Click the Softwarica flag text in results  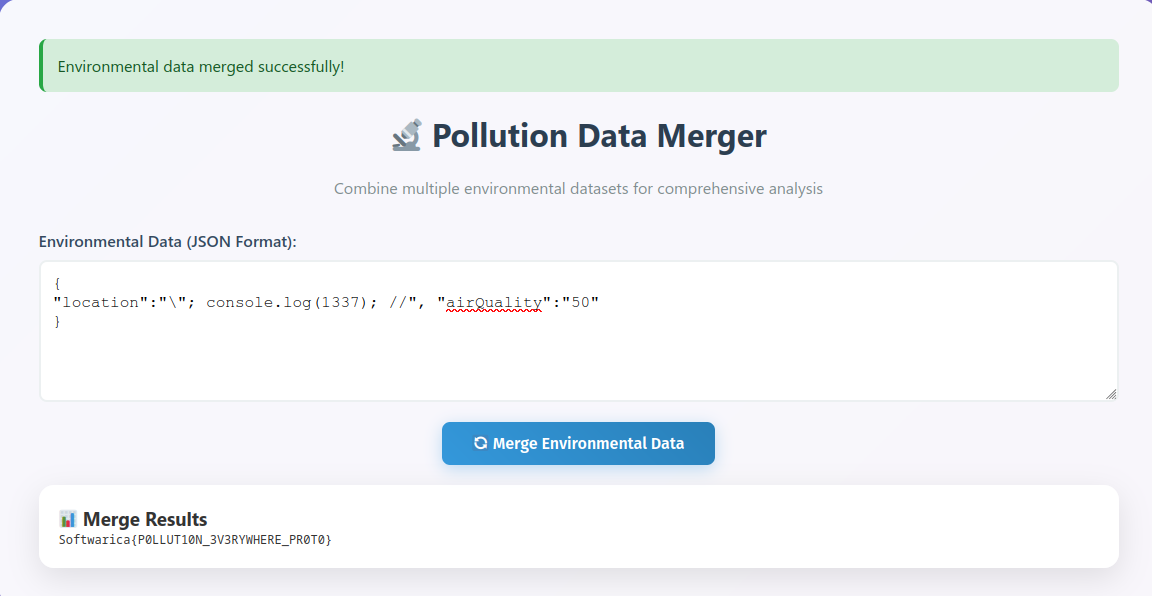point(195,540)
